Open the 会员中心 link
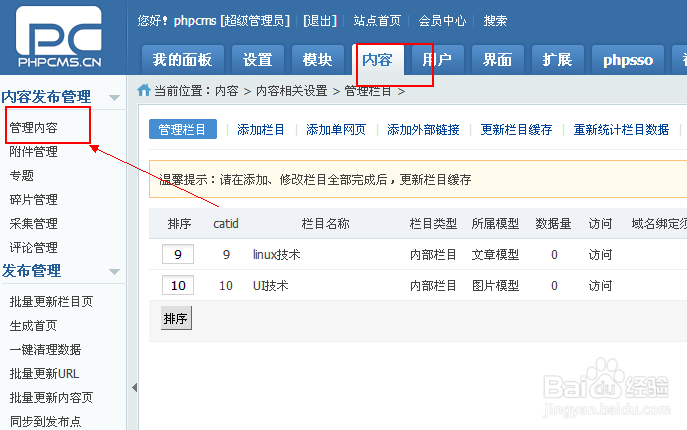 click(x=442, y=21)
